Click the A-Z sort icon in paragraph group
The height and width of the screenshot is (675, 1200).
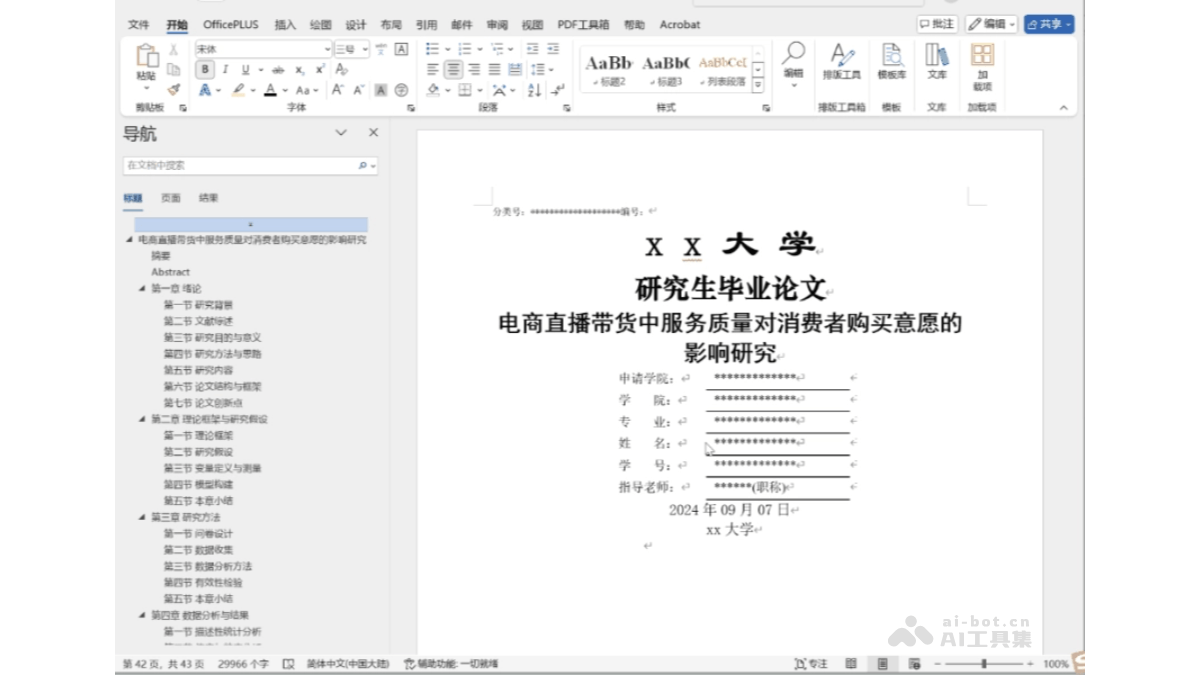533,90
